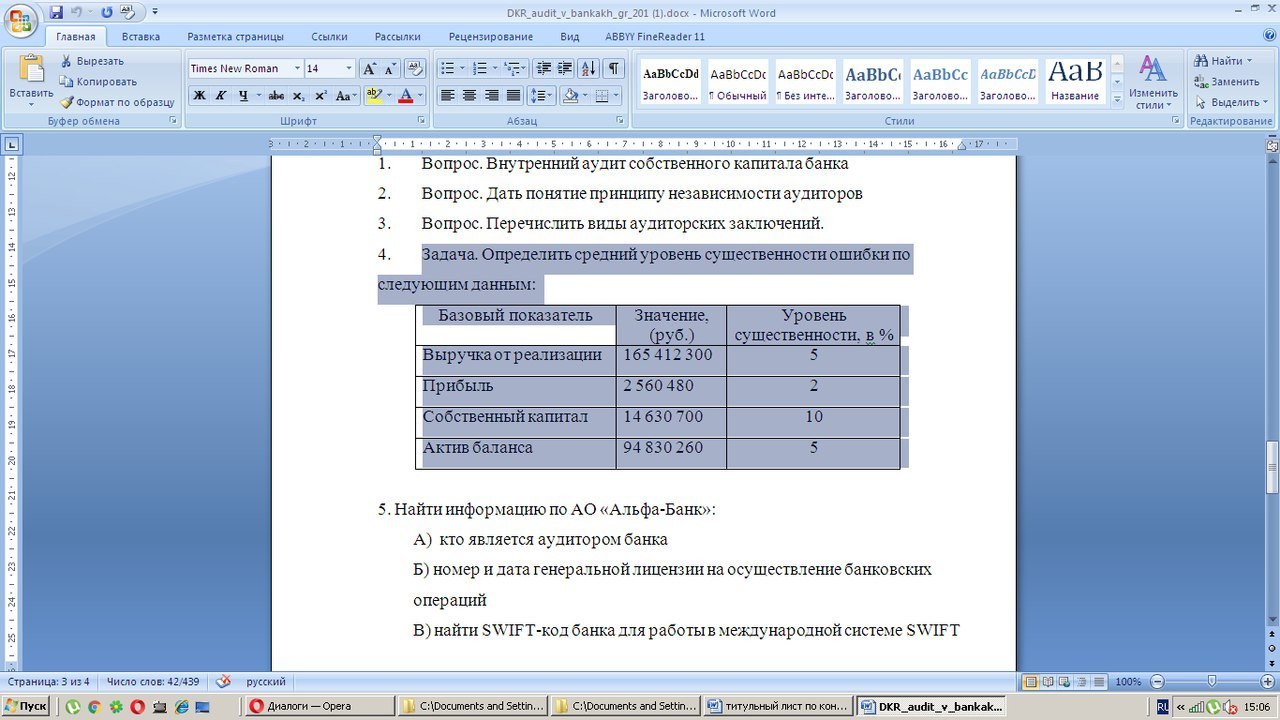Open the Рецензирование tab
1280x720 pixels.
point(491,37)
